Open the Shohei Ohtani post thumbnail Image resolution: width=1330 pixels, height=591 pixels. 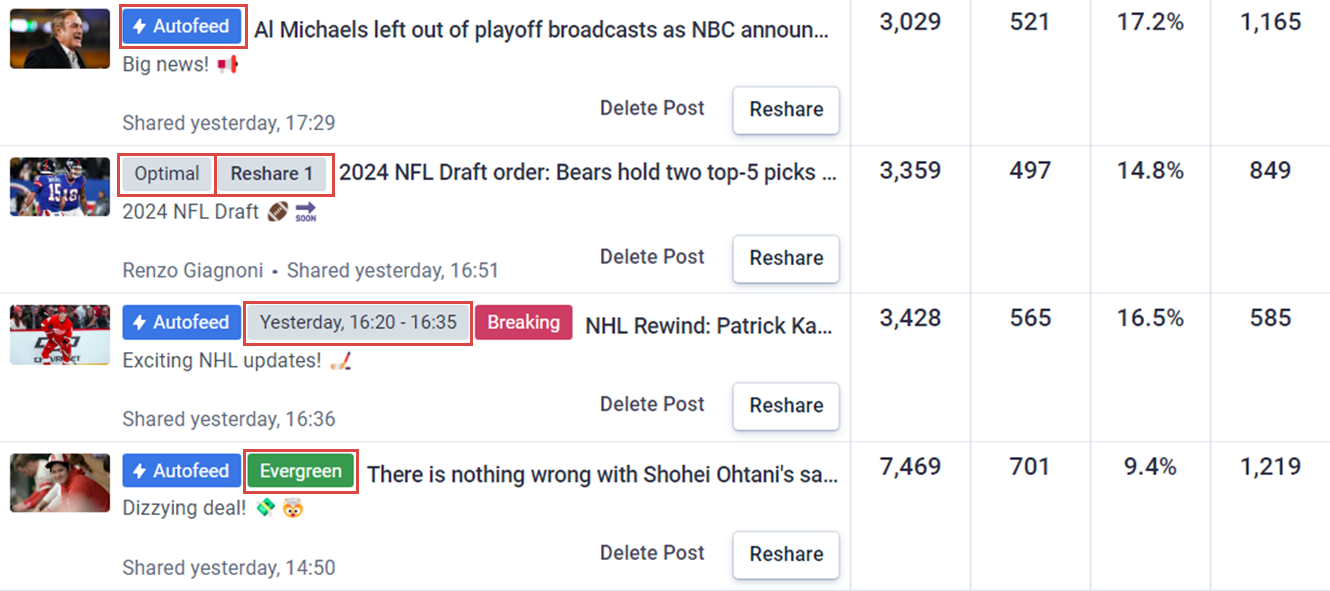pyautogui.click(x=60, y=482)
